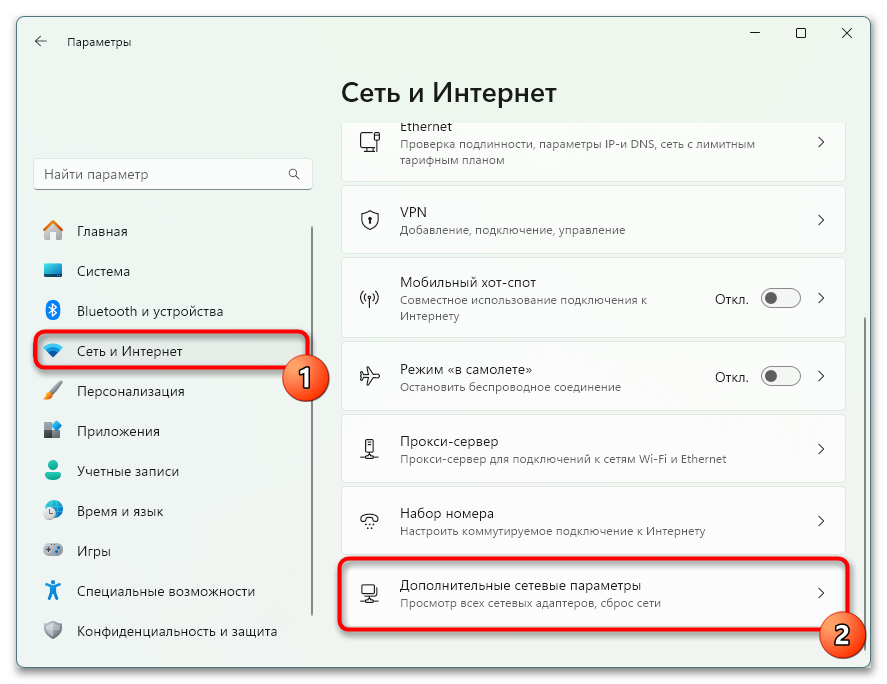Click the Откл. label beside airplane switch
The height and width of the screenshot is (684, 887).
click(732, 377)
